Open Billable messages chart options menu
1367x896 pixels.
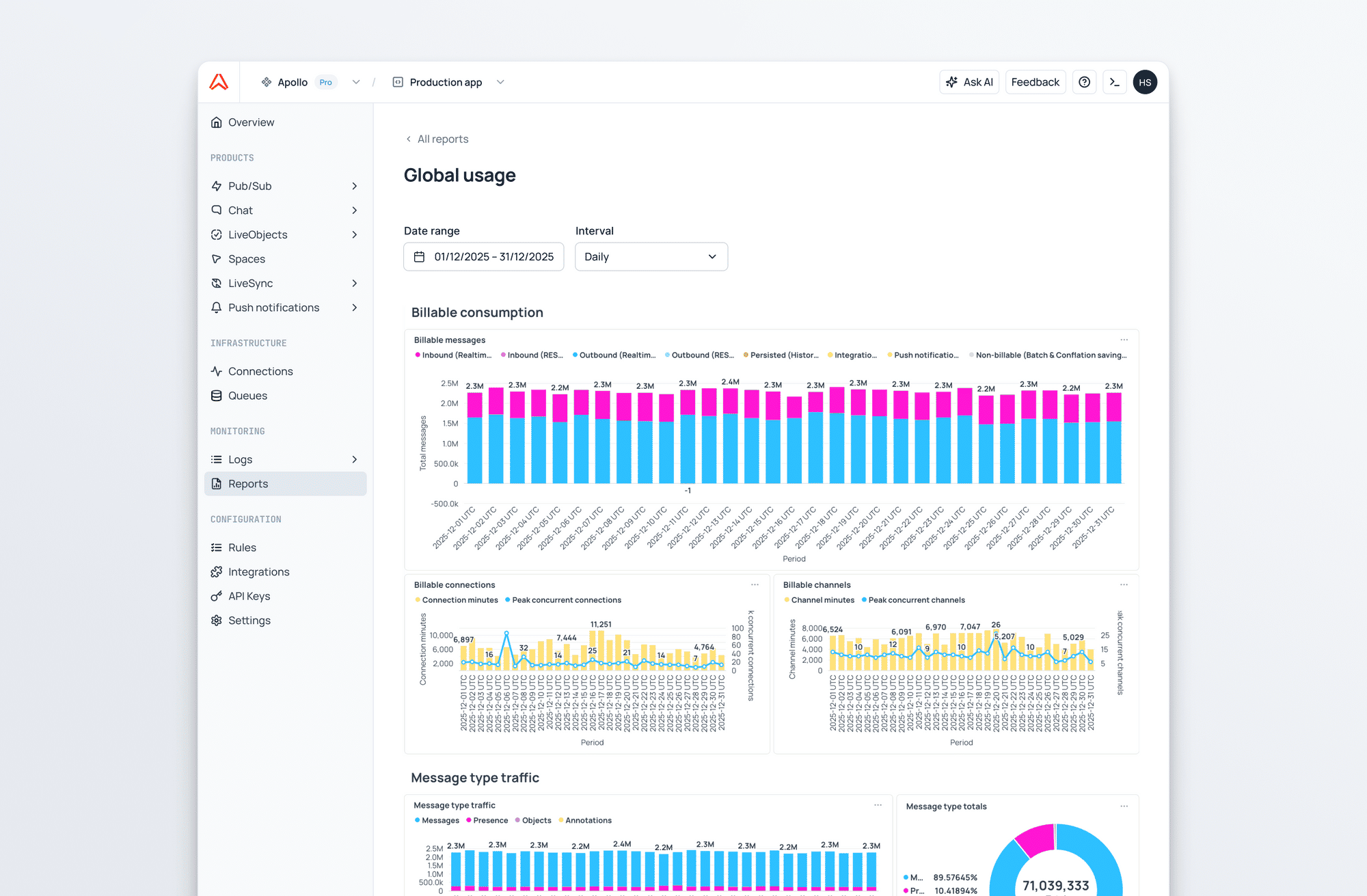[x=1124, y=340]
